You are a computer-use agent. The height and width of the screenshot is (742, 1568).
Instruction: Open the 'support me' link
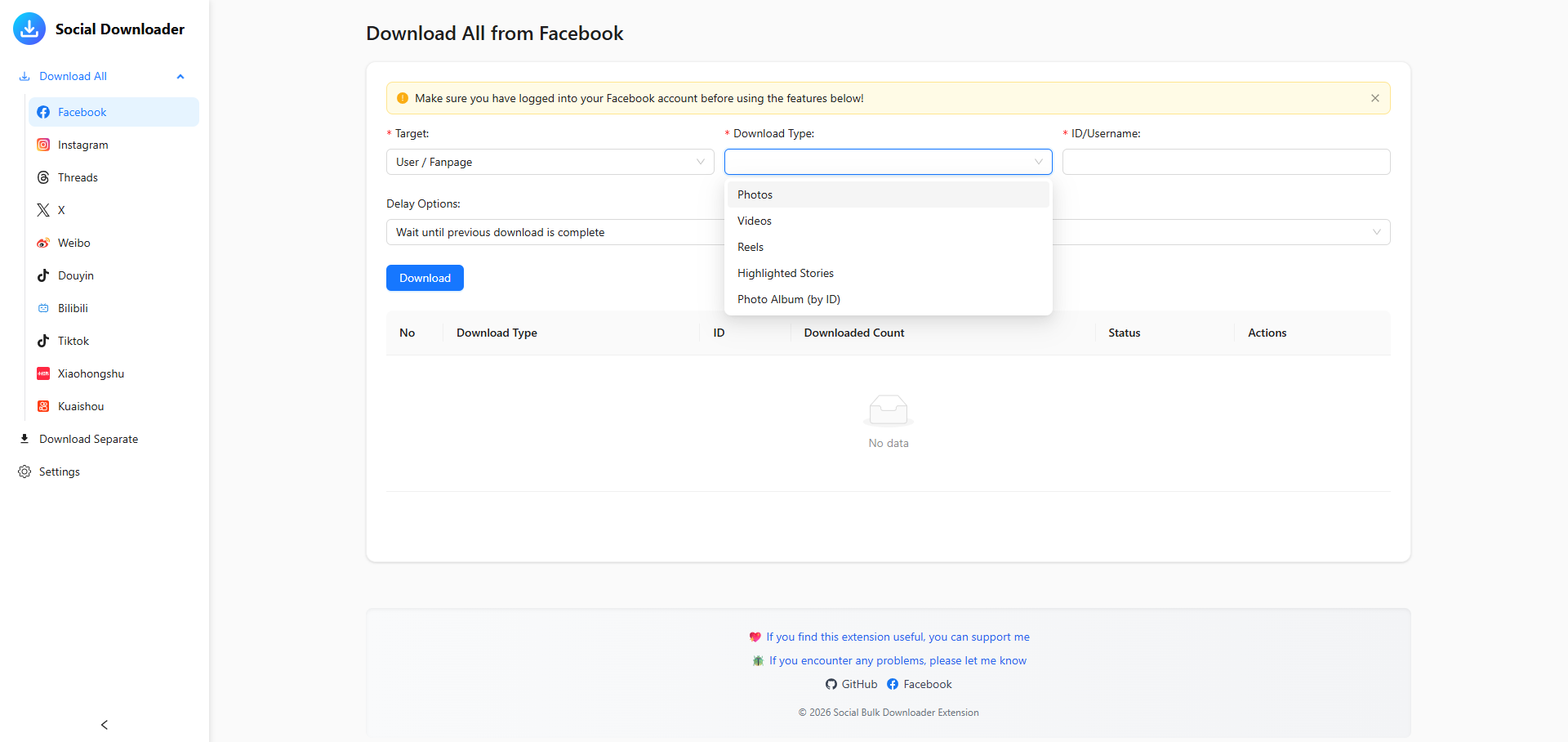tap(898, 637)
